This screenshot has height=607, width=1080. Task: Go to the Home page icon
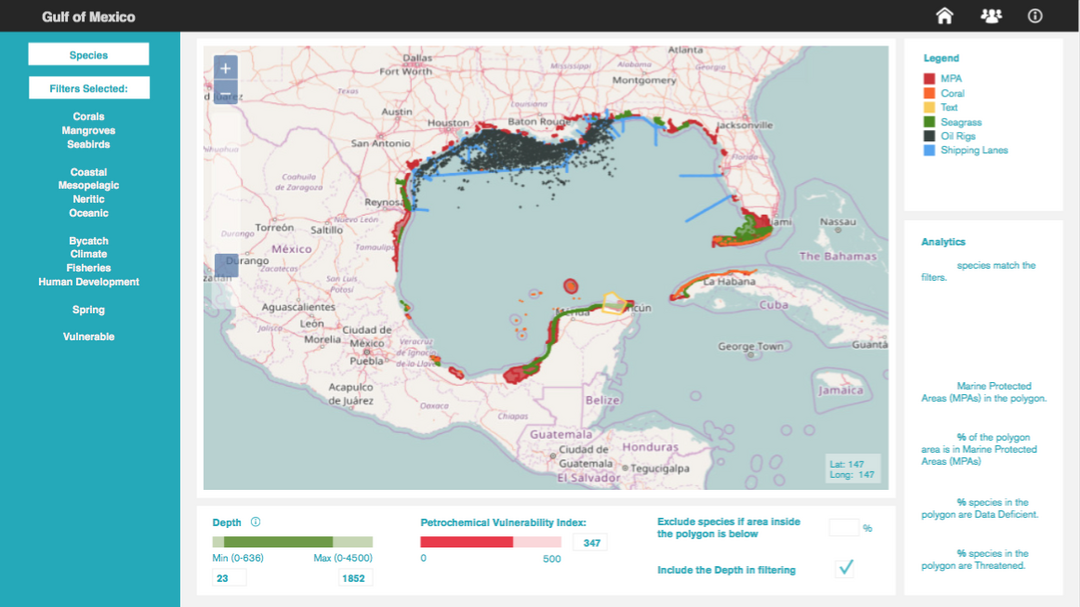coord(944,16)
